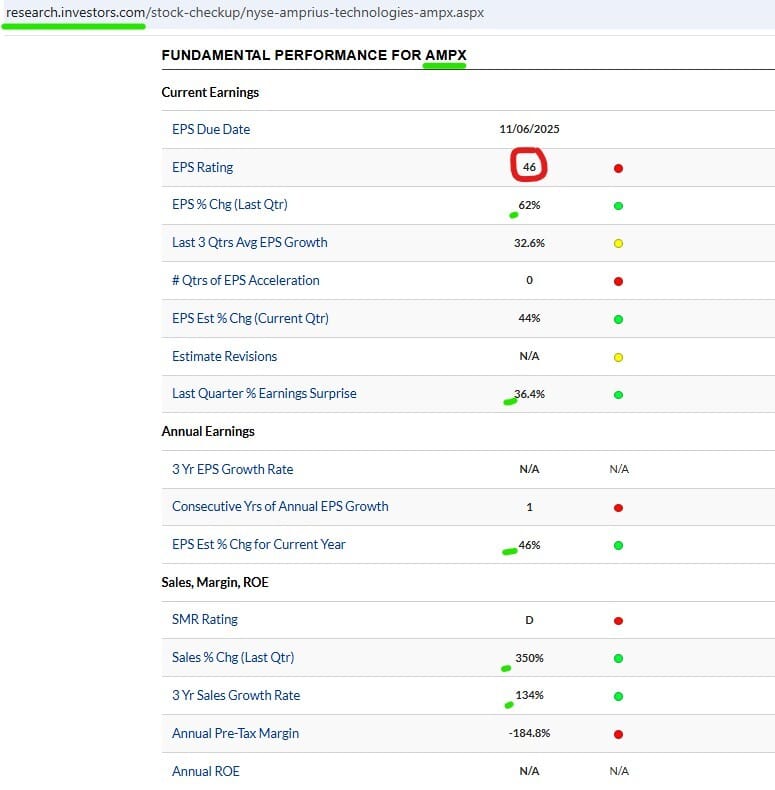Screen dimensions: 775x790
Task: Open Consecutive Yrs of Annual EPS Growth link
Action: (x=280, y=506)
